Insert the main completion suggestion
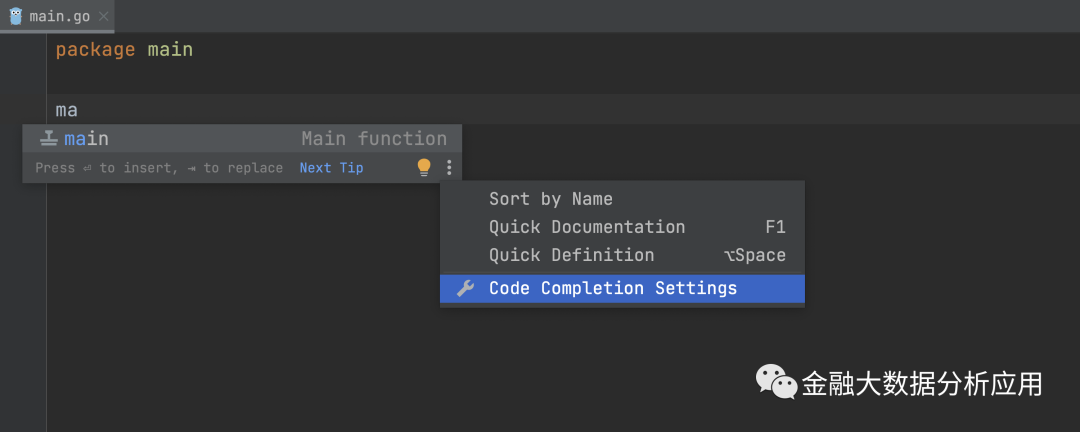Image resolution: width=1080 pixels, height=432 pixels. 87,139
